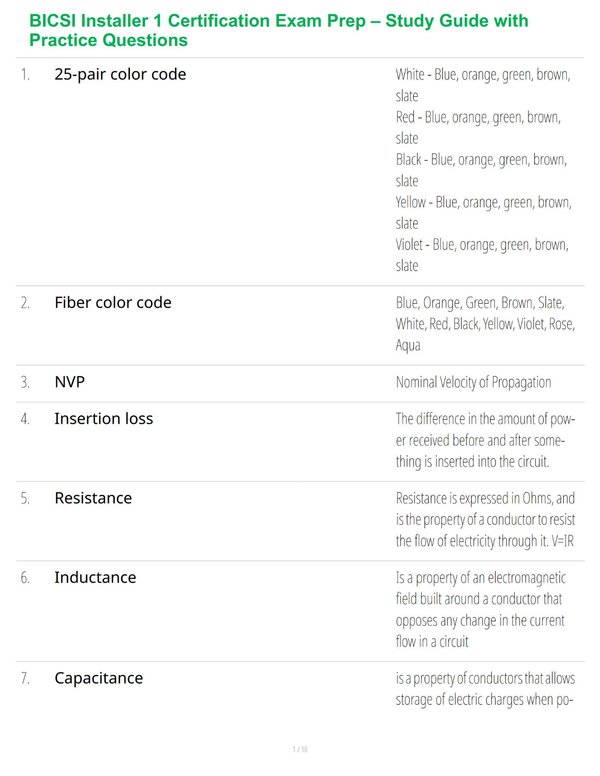Click the "Yellow - Blue, orange, green" line
The width and height of the screenshot is (600, 776).
tap(484, 213)
